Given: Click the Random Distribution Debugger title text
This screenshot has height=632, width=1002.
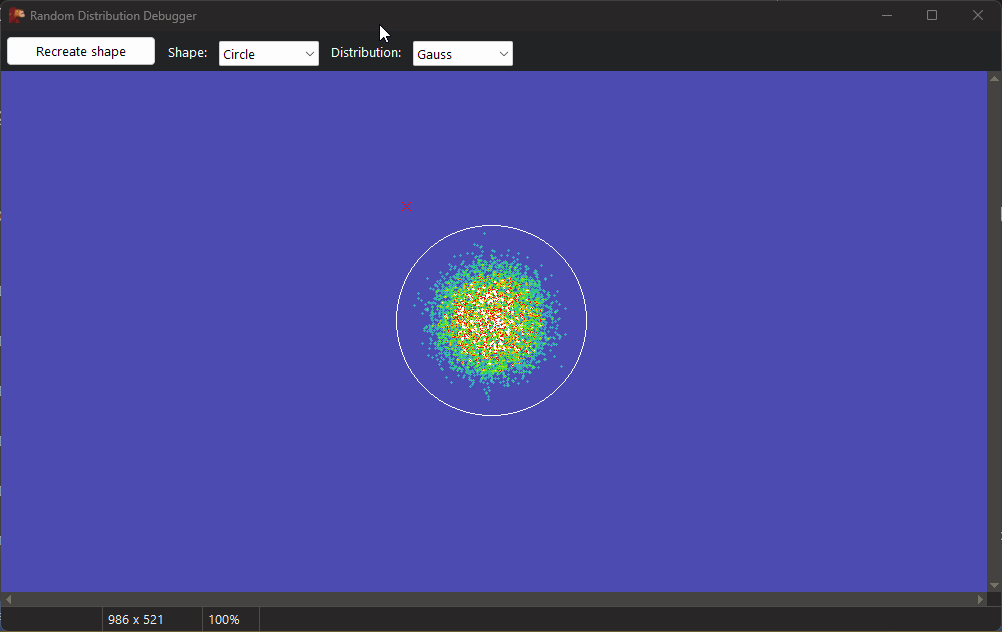Looking at the screenshot, I should (x=113, y=15).
